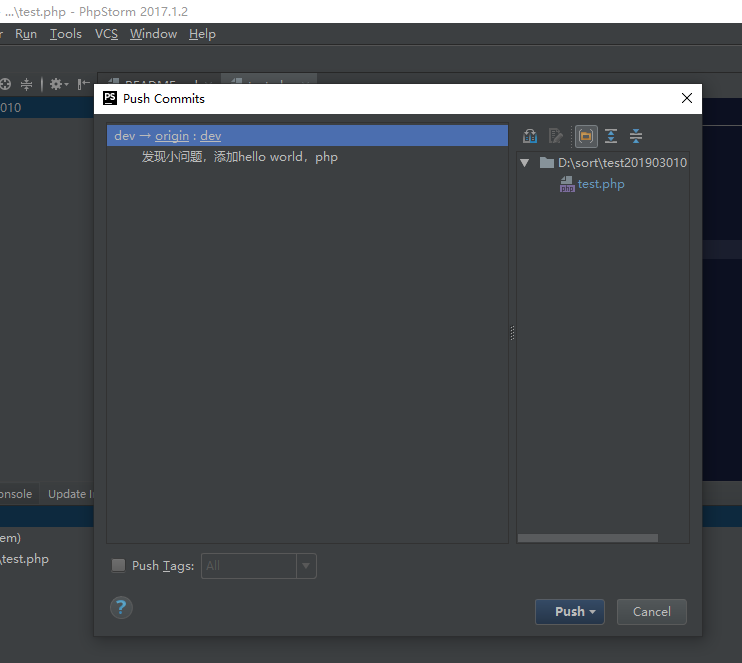The width and height of the screenshot is (742, 663).
Task: Click the dev target branch link
Action: click(211, 136)
